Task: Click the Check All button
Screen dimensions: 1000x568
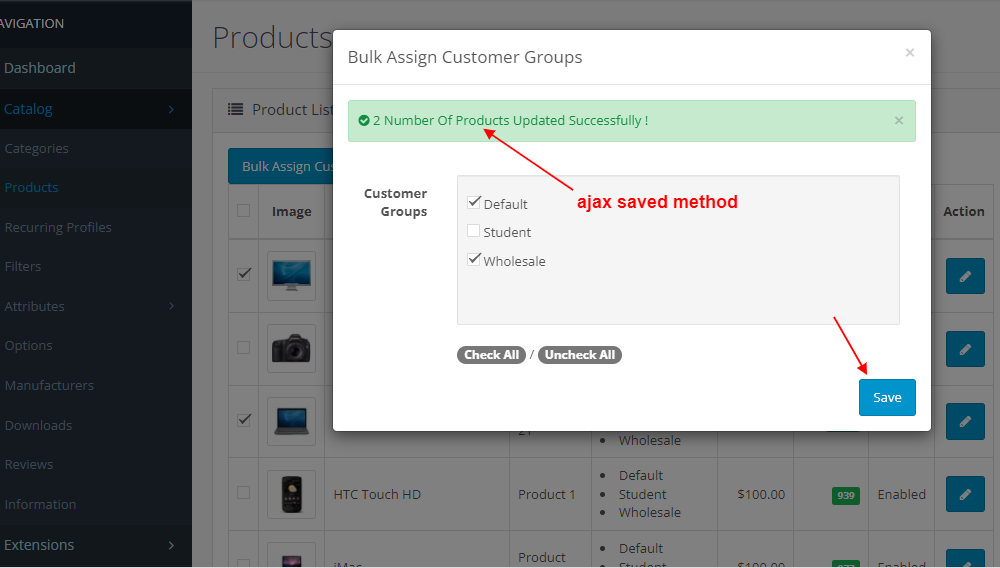Action: point(491,355)
